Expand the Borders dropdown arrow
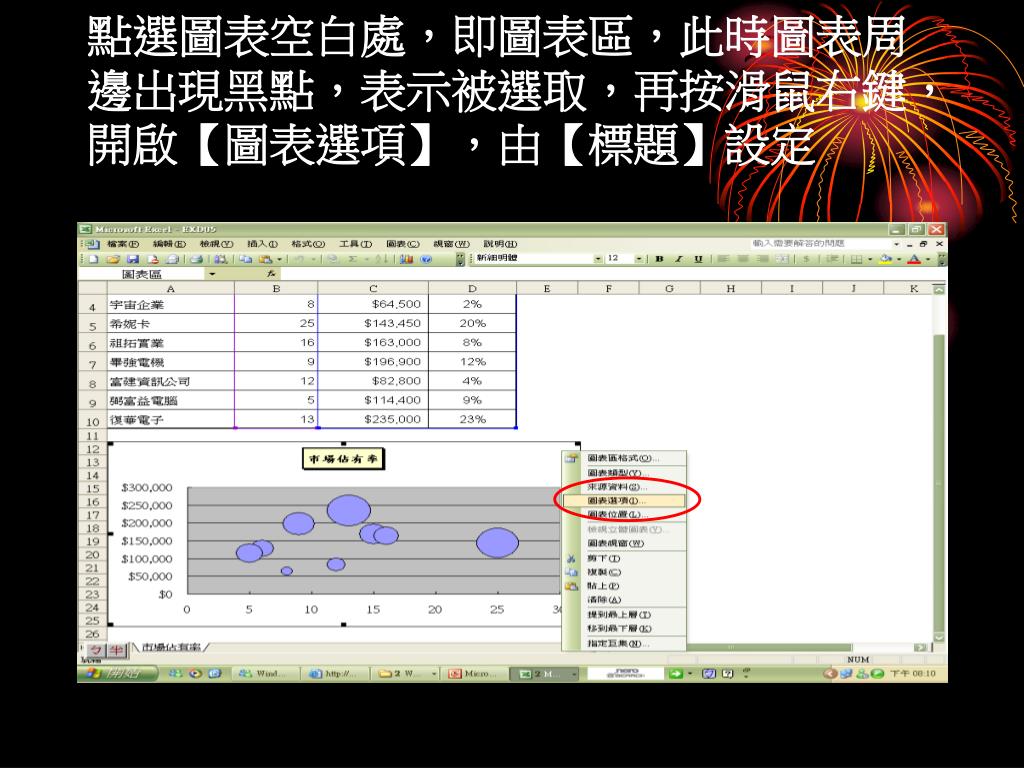Image resolution: width=1024 pixels, height=768 pixels. (870, 259)
